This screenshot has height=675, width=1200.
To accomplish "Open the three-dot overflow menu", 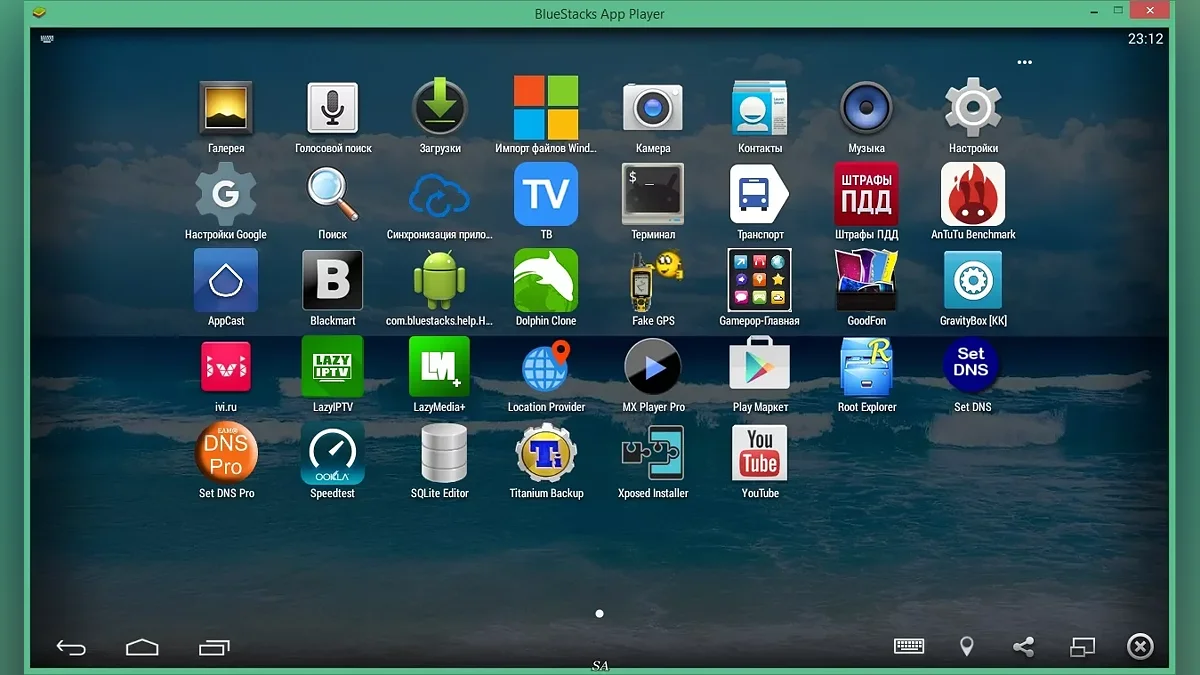I will pyautogui.click(x=1024, y=62).
